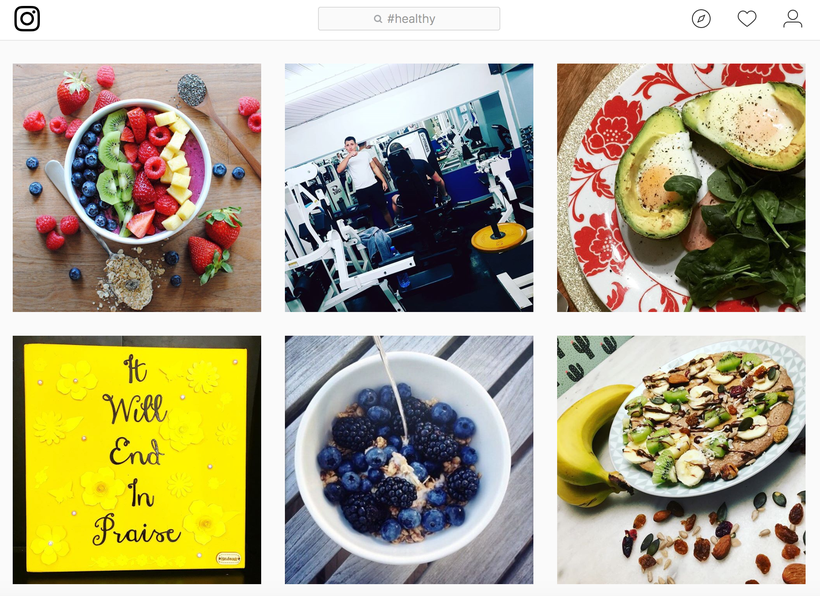Open the banana kiwi pancake photo
820x596 pixels.
(x=681, y=460)
